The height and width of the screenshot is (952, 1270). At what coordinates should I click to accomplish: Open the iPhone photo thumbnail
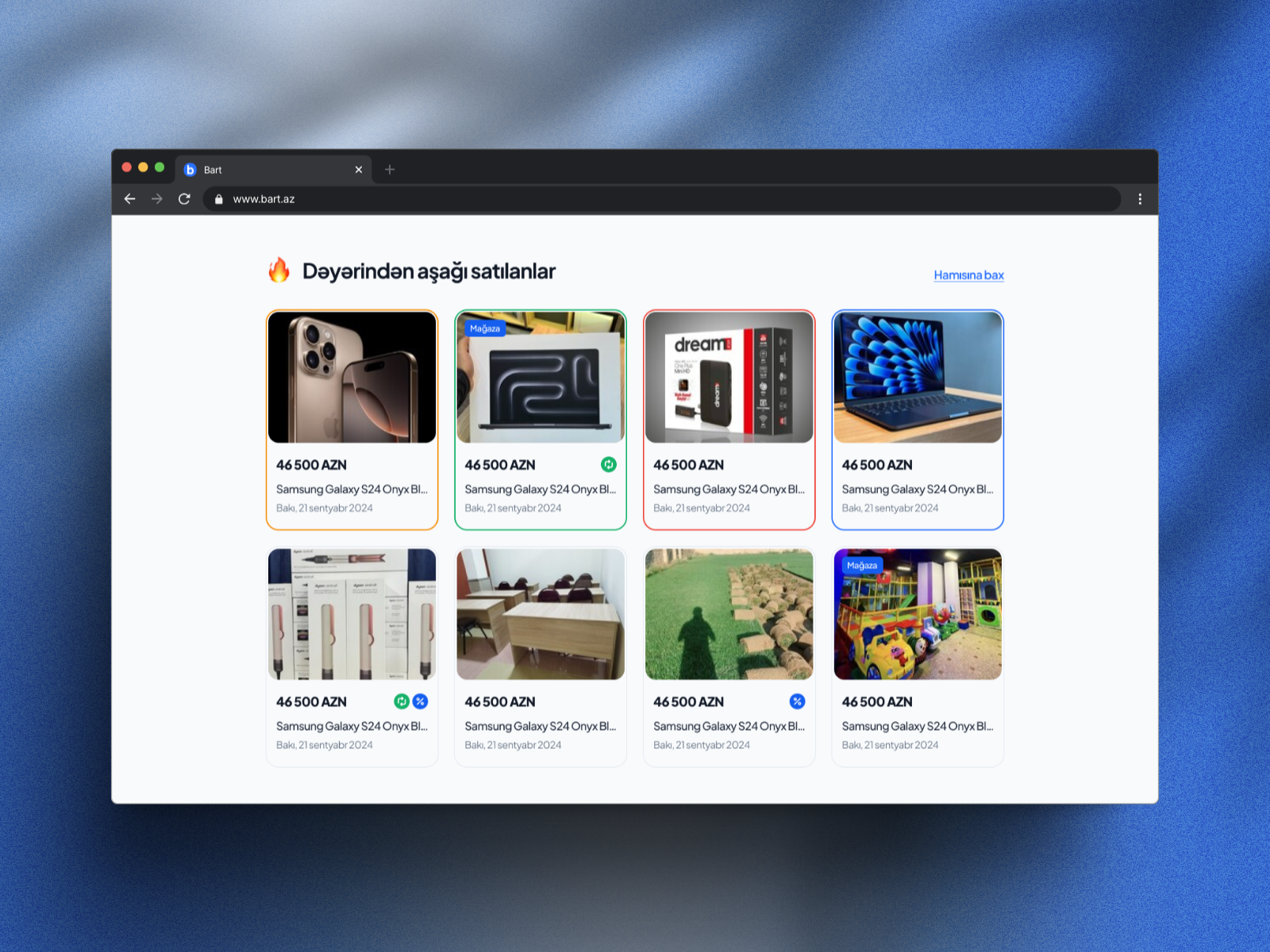tap(352, 377)
